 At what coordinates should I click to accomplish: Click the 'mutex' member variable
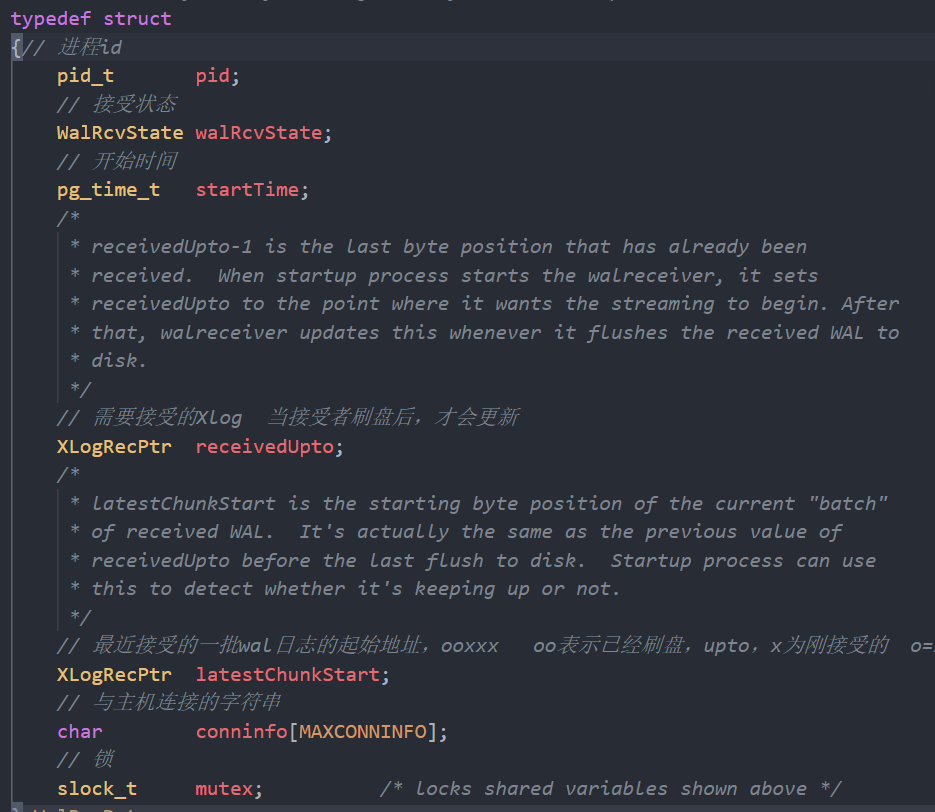pyautogui.click(x=224, y=789)
